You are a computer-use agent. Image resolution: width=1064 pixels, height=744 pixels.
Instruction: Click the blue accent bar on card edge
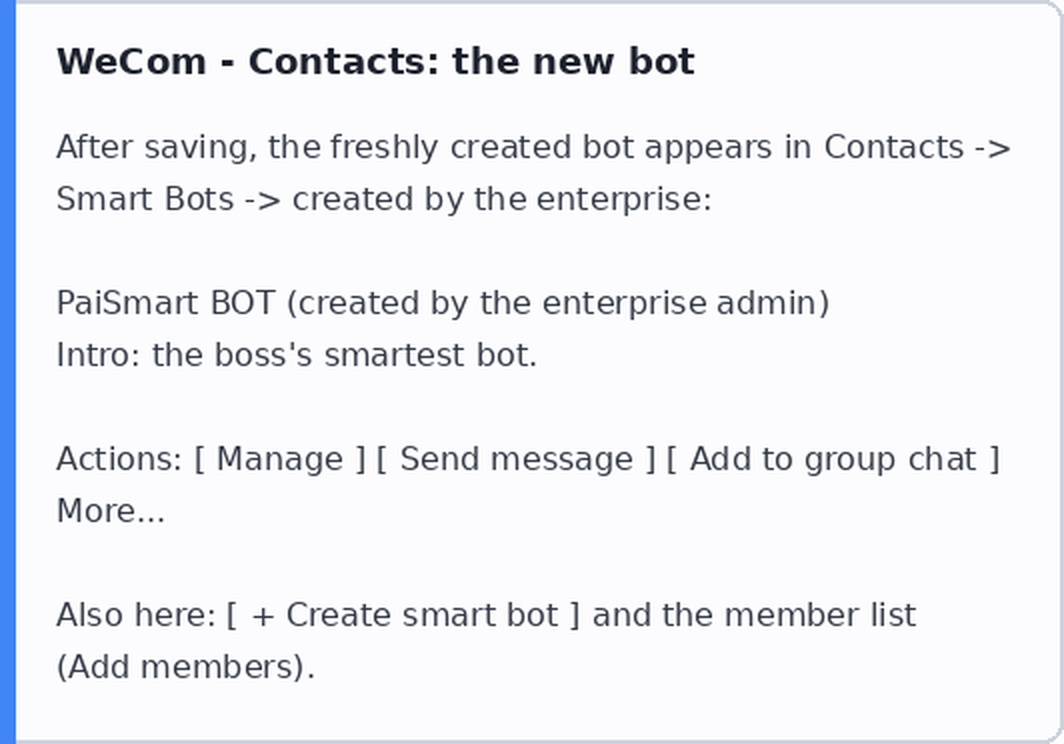pos(7,372)
